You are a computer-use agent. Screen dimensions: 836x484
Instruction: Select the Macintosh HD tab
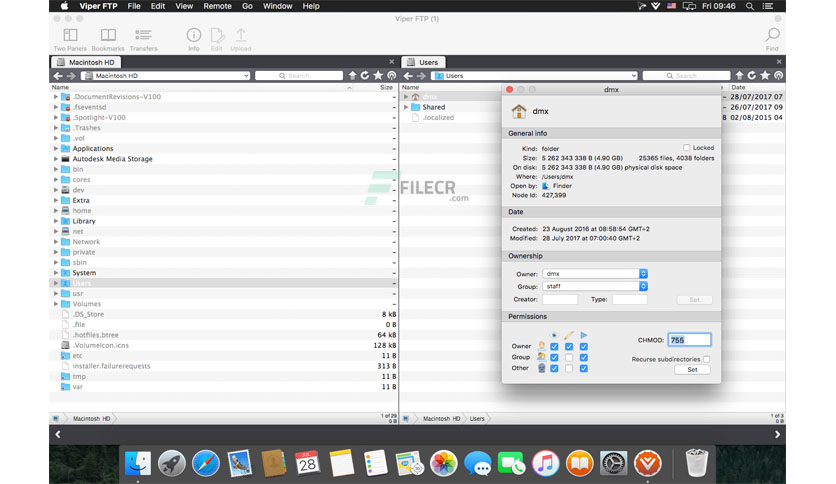point(86,62)
